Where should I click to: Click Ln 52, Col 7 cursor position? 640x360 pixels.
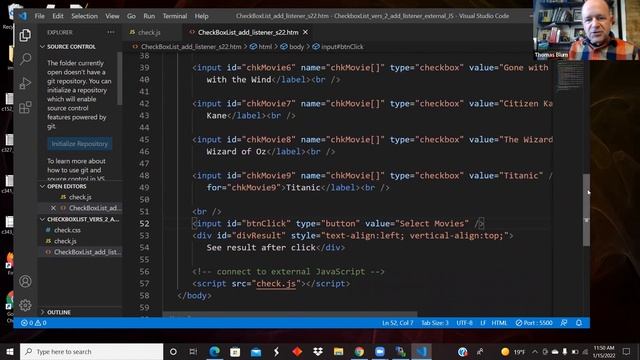[398, 323]
